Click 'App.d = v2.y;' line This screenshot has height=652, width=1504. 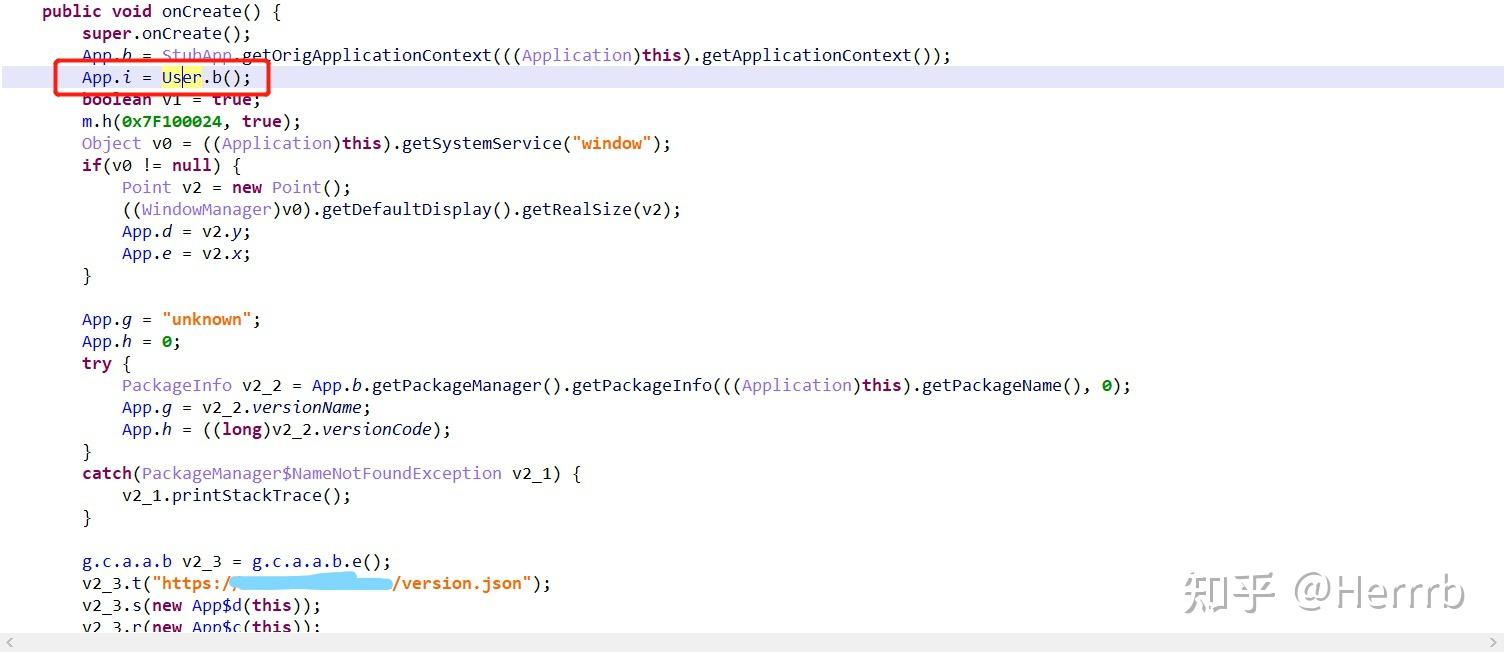[x=186, y=232]
